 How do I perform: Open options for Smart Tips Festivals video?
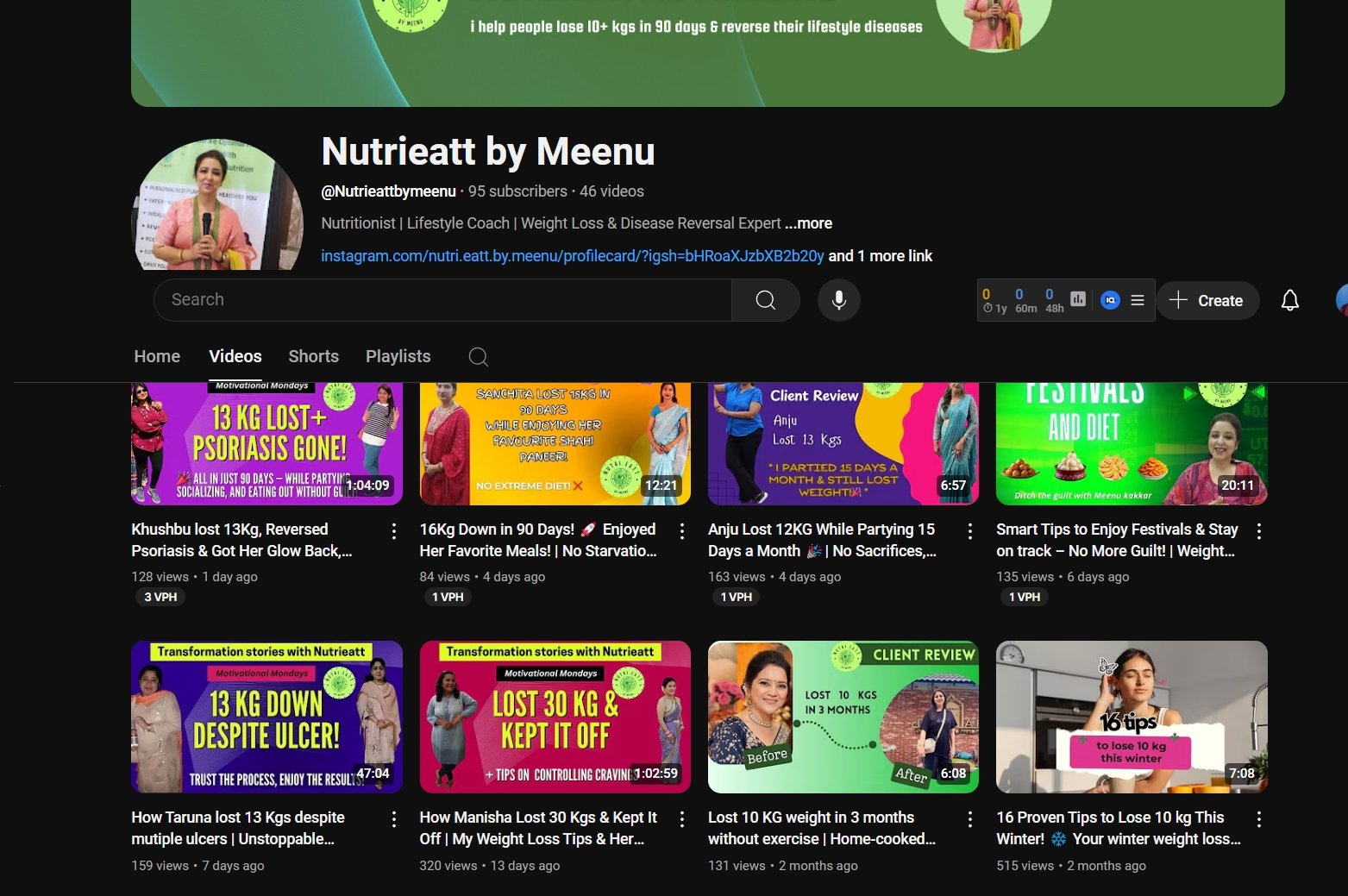1259,531
